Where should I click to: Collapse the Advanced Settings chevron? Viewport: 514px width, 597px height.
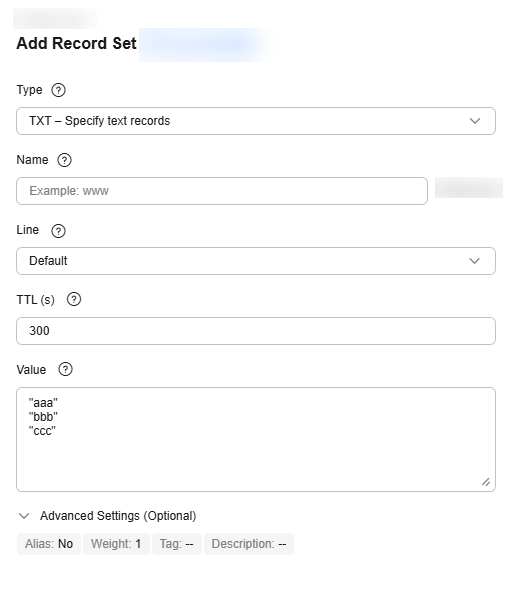(24, 516)
